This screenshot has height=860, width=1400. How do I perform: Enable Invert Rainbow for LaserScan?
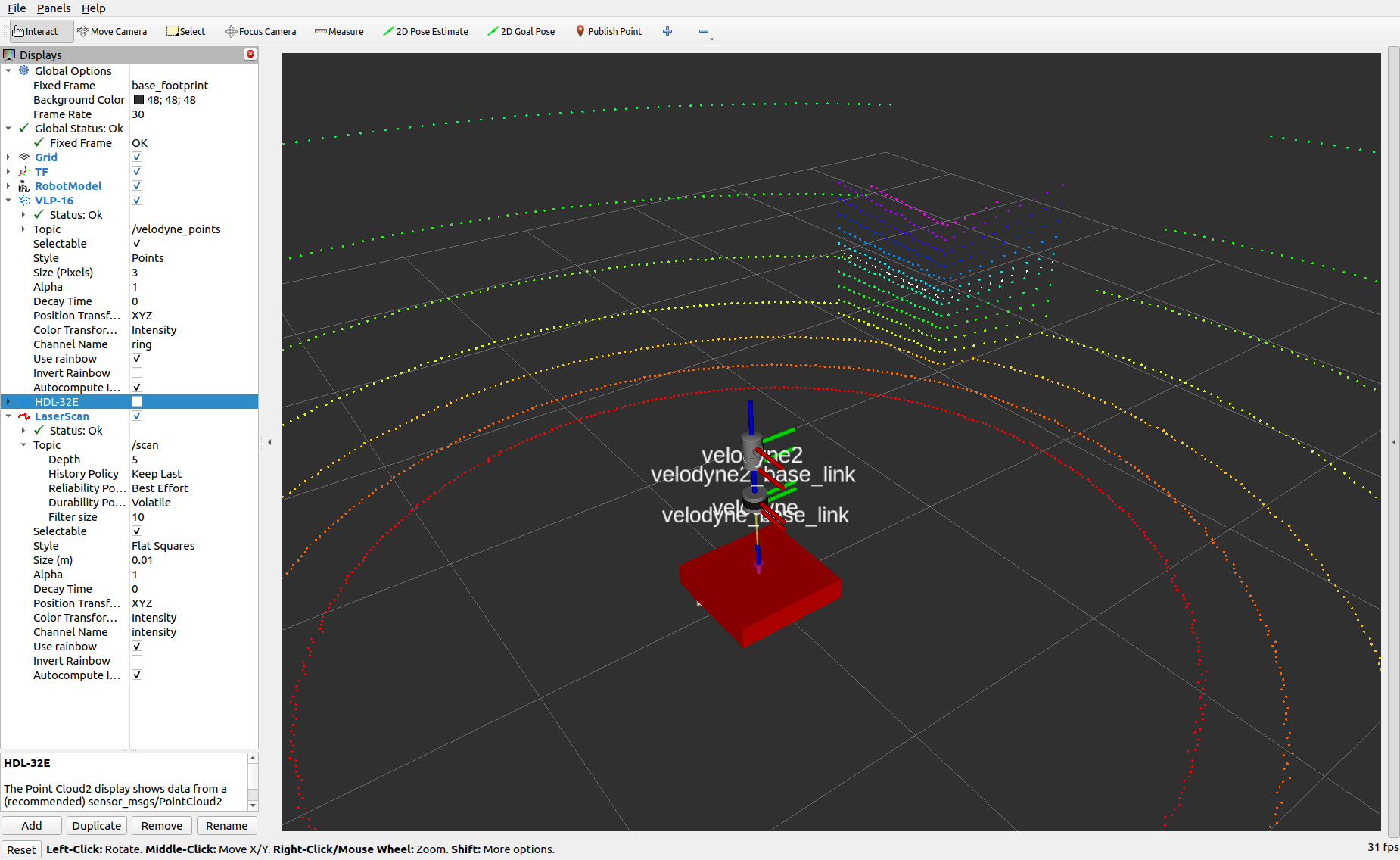point(137,660)
